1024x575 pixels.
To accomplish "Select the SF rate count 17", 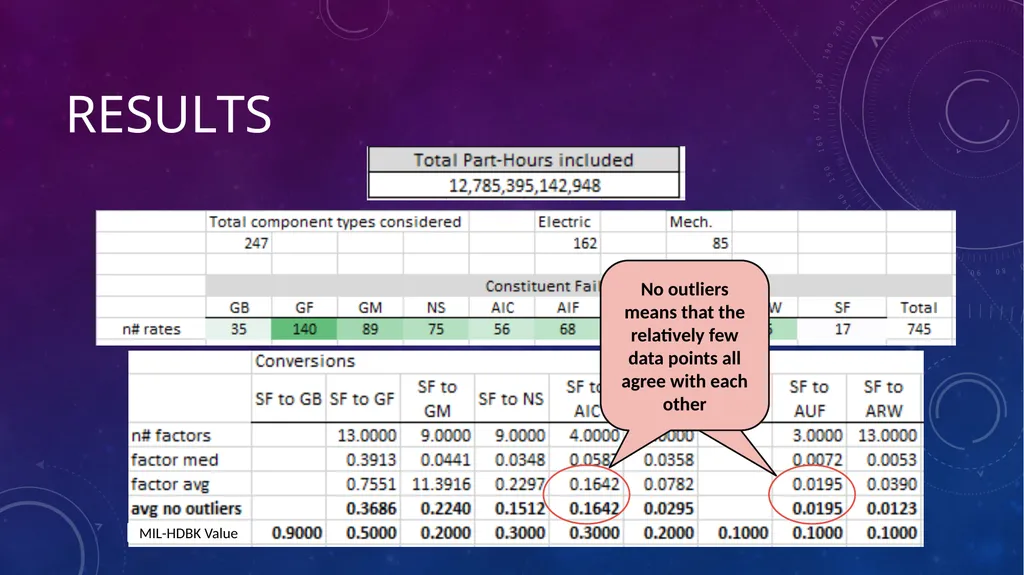I will point(842,329).
